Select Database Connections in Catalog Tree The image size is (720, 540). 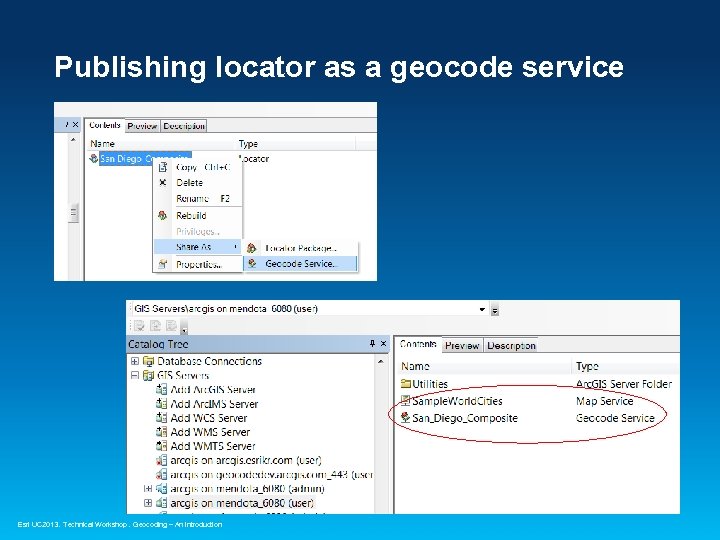[x=209, y=361]
